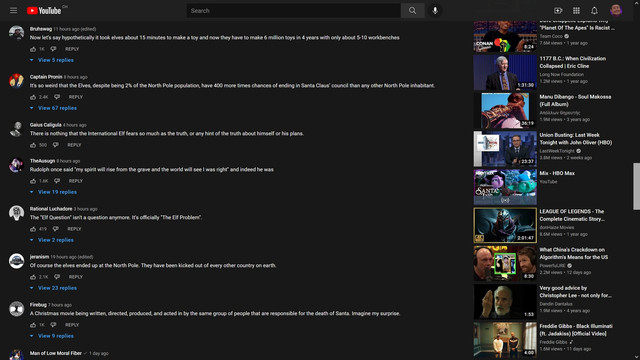Expand View 19 replies
The width and height of the screenshot is (640, 360).
tap(53, 192)
